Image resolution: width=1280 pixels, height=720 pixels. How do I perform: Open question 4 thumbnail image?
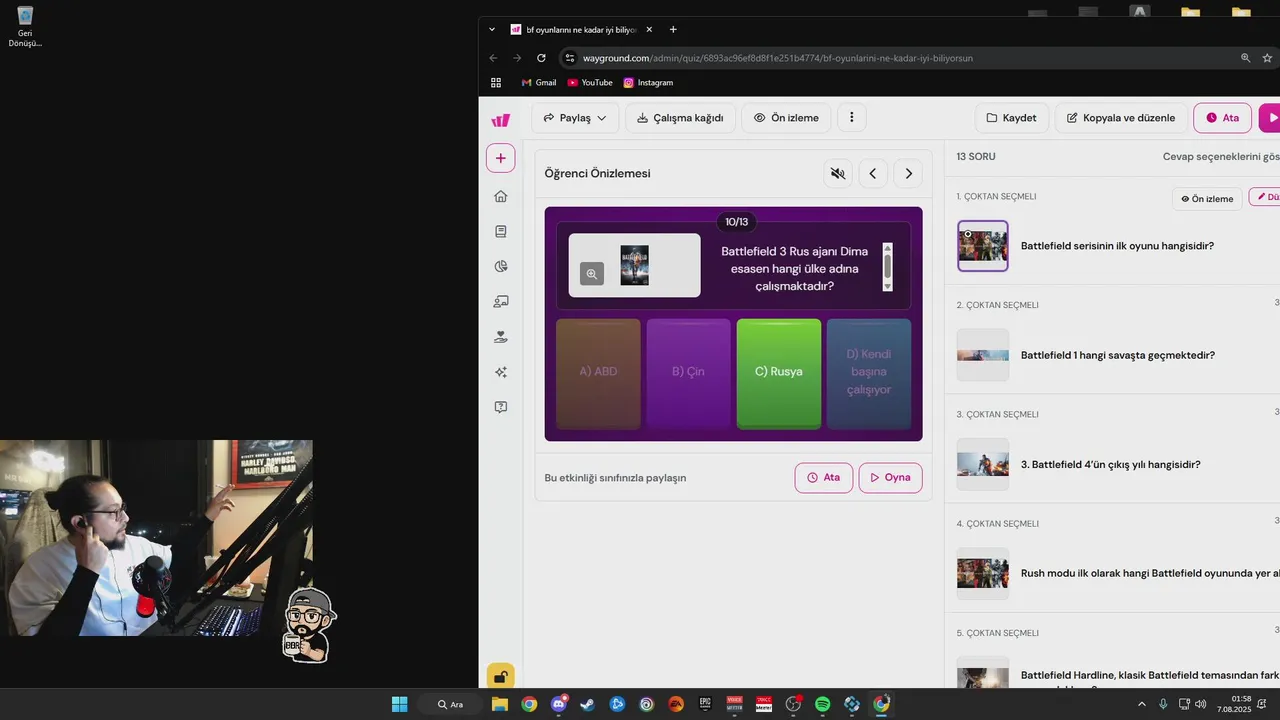983,574
